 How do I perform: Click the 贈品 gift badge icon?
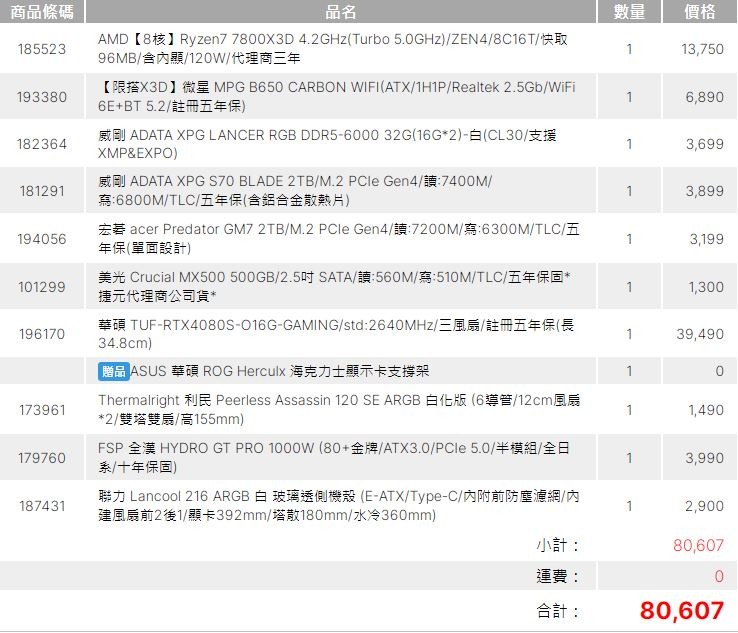(x=113, y=371)
